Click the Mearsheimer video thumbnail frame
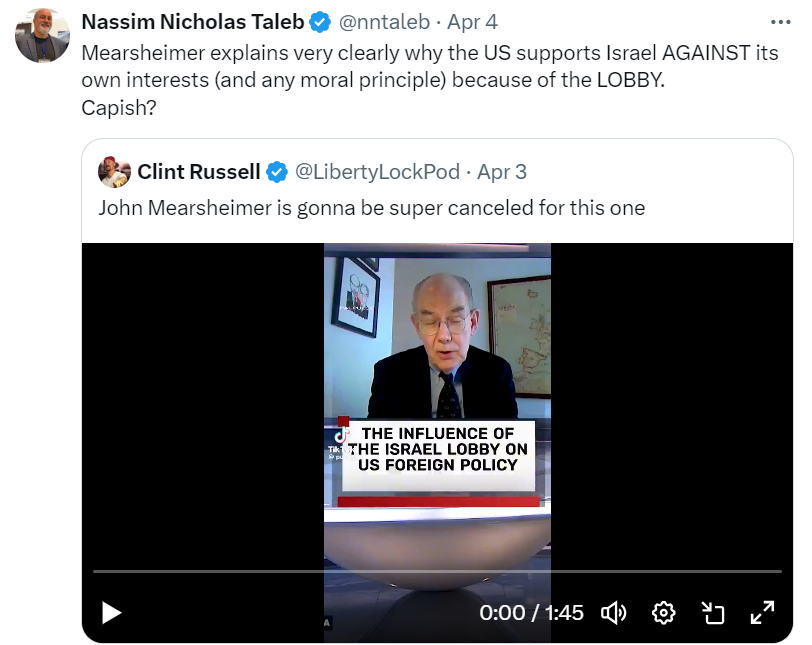This screenshot has height=645, width=812. pyautogui.click(x=437, y=380)
